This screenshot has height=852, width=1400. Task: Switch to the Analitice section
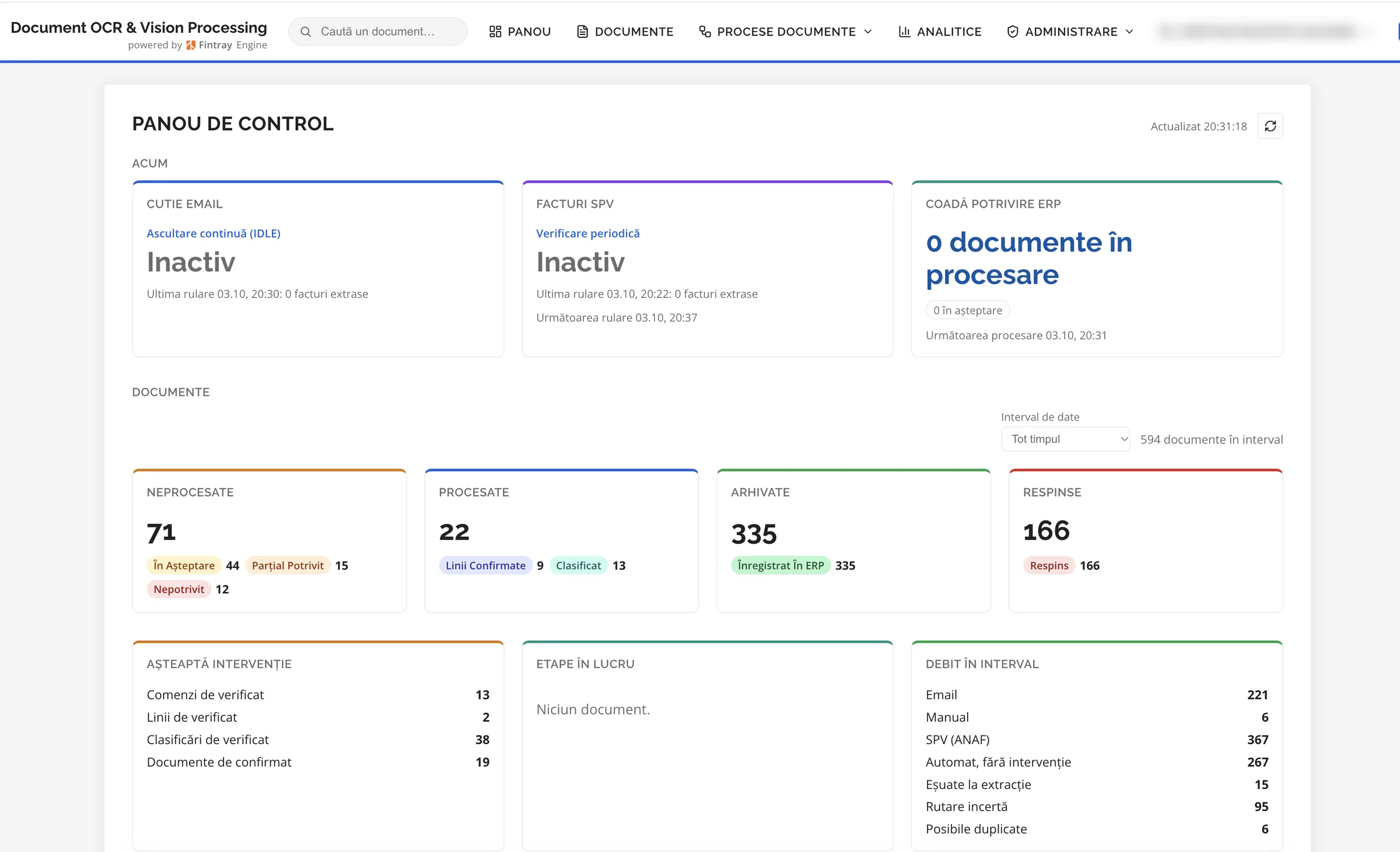point(940,32)
